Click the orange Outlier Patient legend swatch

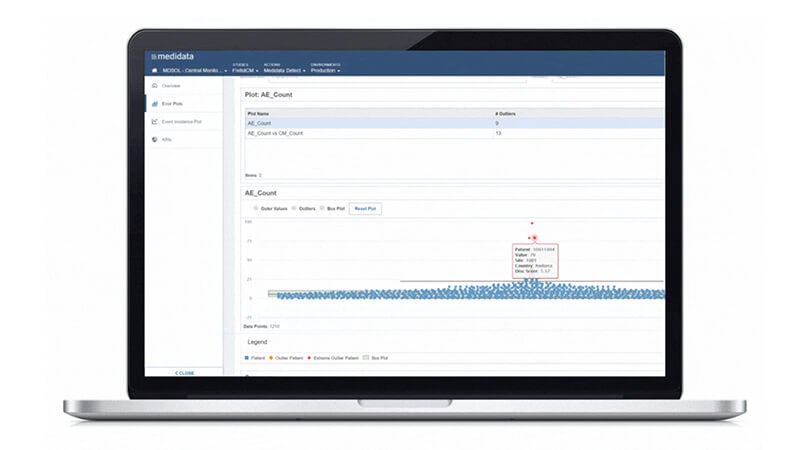point(271,358)
